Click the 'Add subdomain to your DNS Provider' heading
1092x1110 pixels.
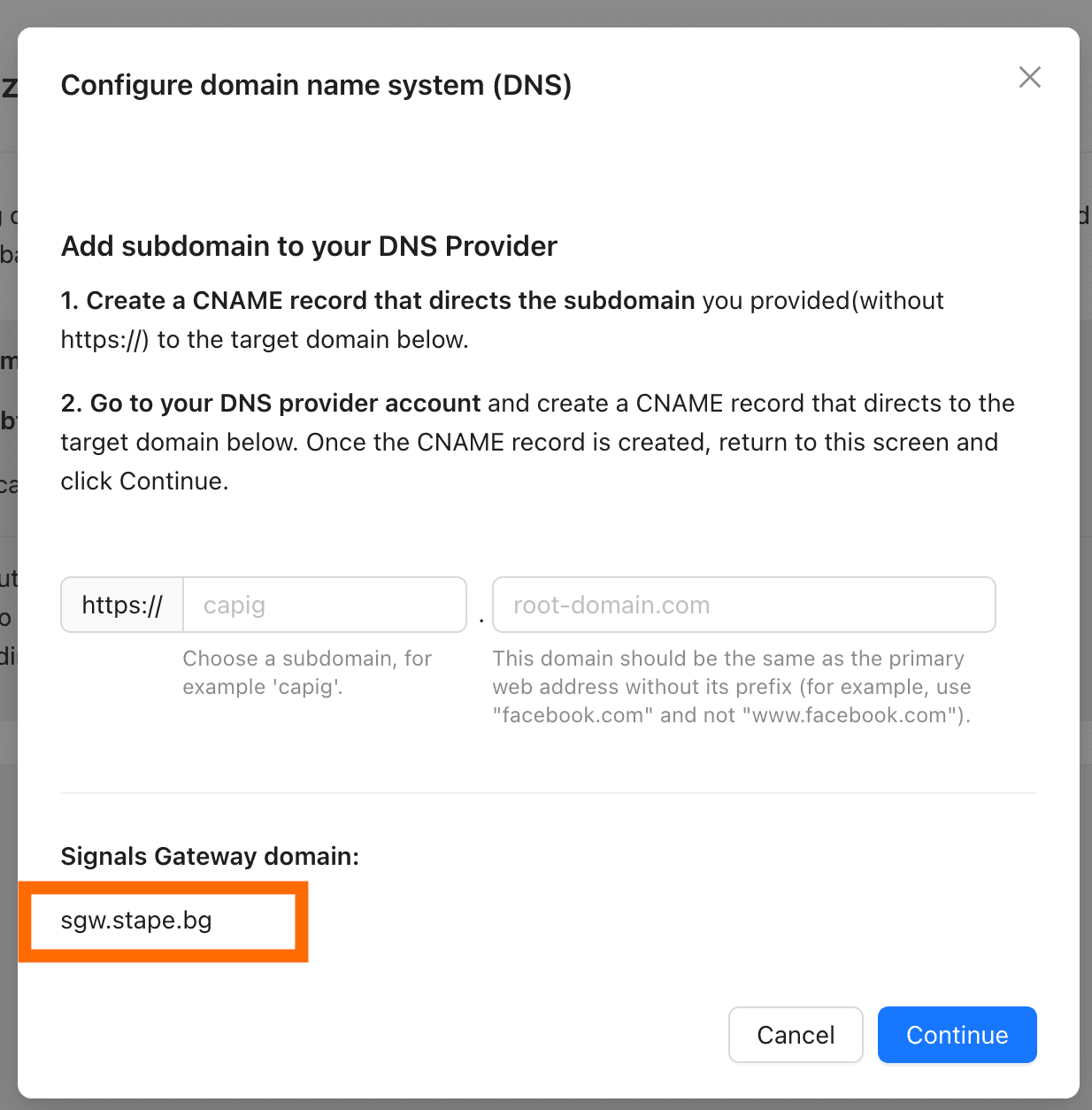[308, 246]
